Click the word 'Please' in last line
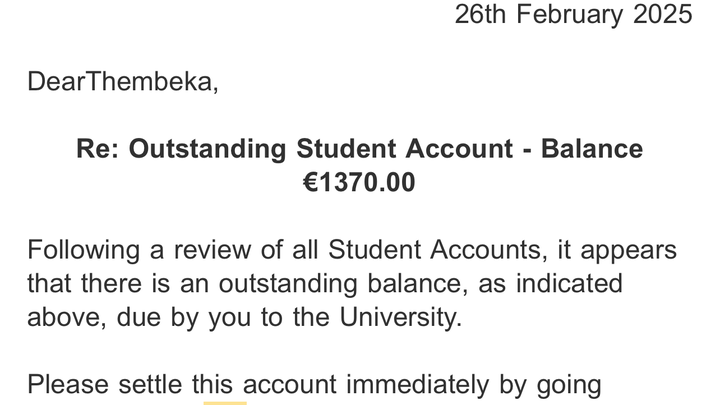 click(68, 384)
